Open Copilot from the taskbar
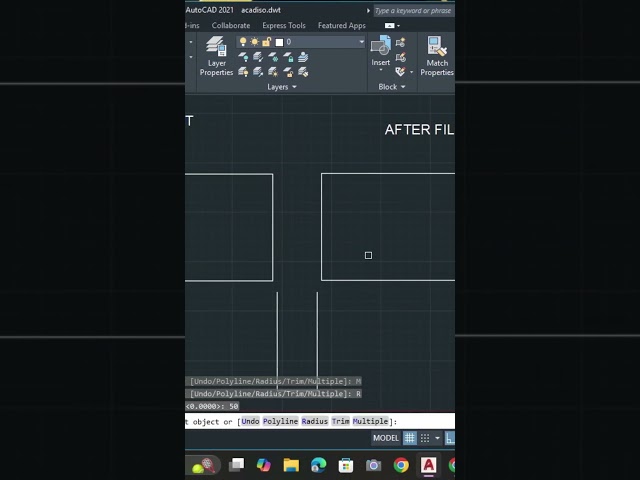This screenshot has height=480, width=640. [264, 465]
